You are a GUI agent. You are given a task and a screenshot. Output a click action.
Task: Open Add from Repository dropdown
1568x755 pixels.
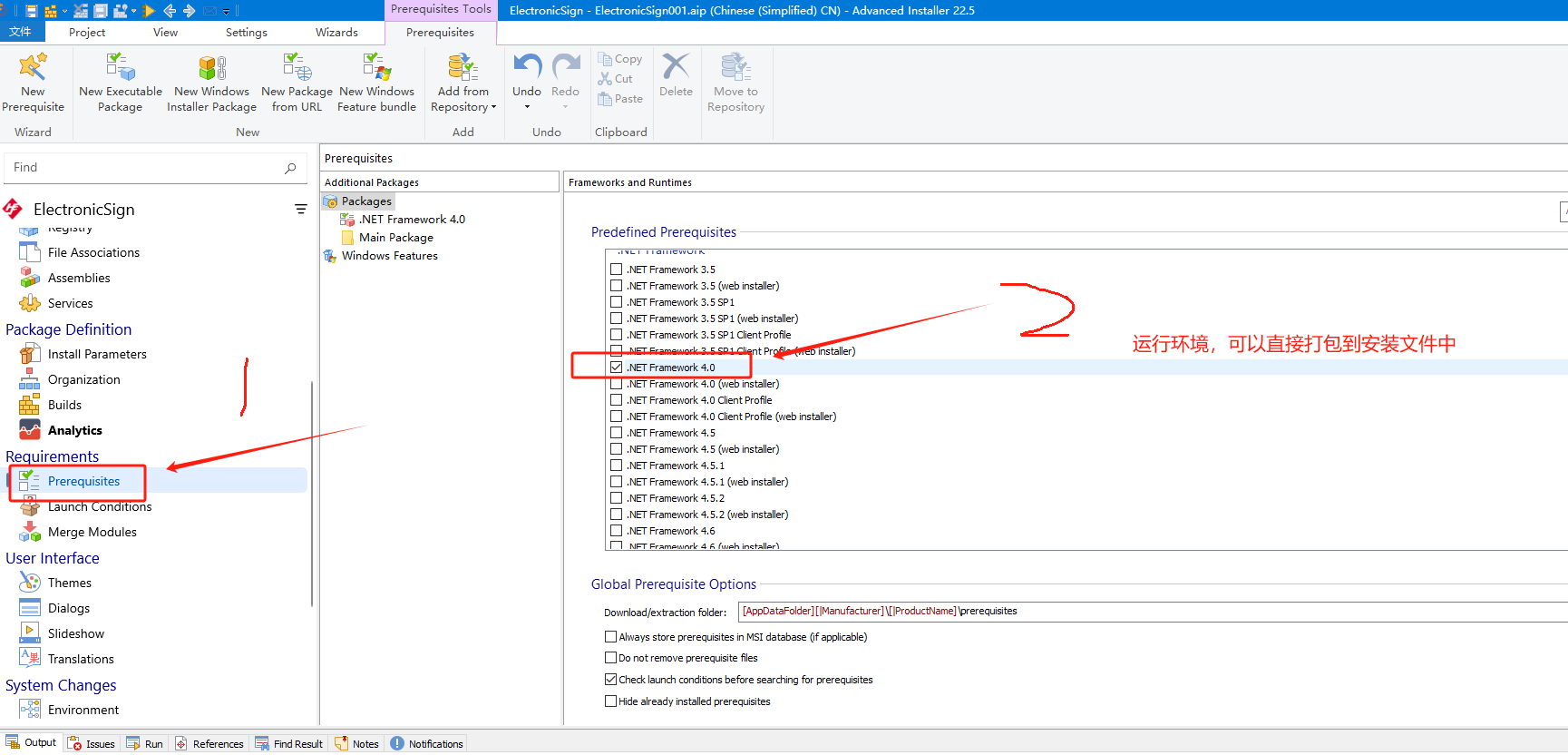(463, 83)
